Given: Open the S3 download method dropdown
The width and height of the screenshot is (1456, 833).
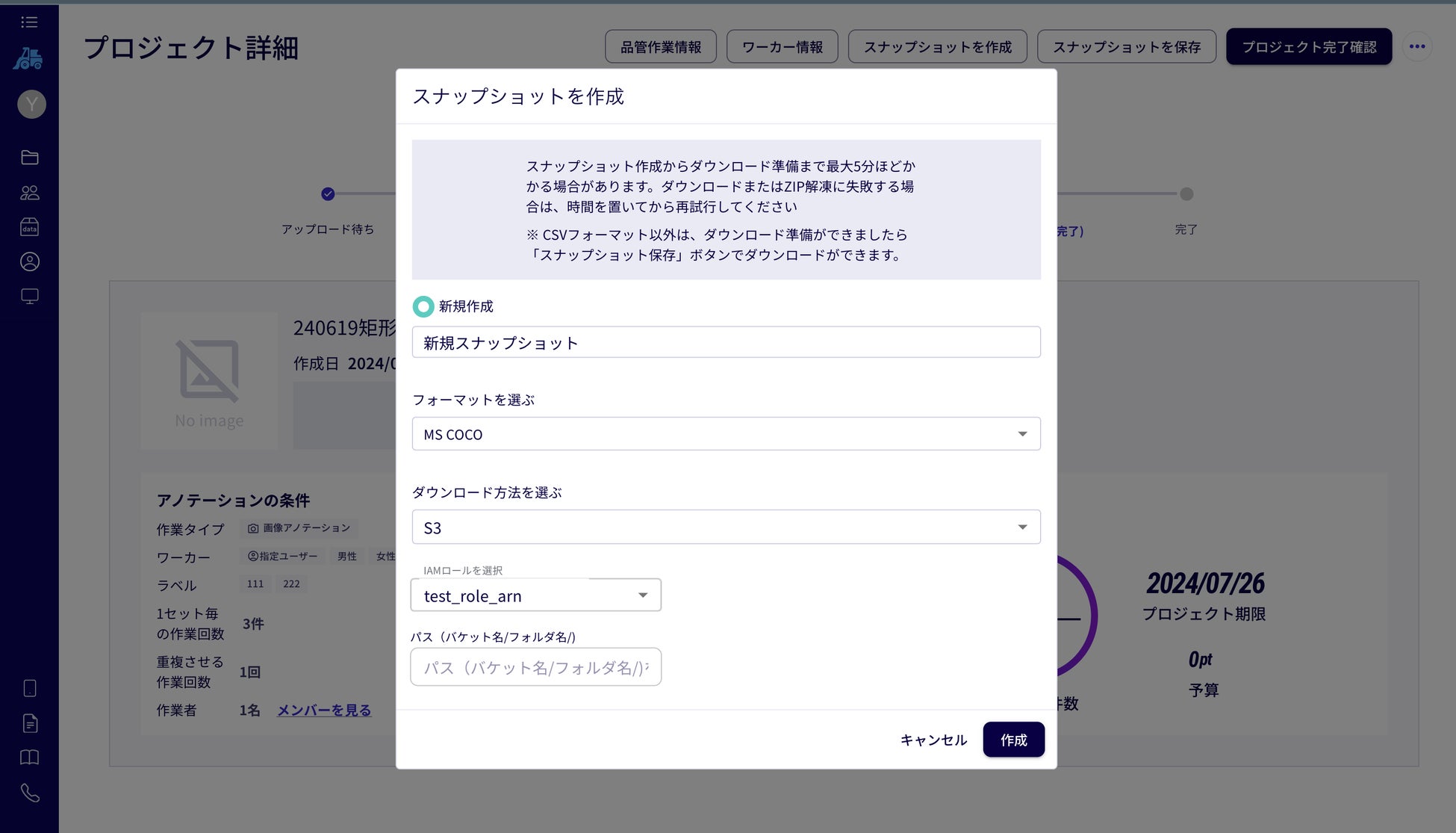Looking at the screenshot, I should (x=726, y=527).
